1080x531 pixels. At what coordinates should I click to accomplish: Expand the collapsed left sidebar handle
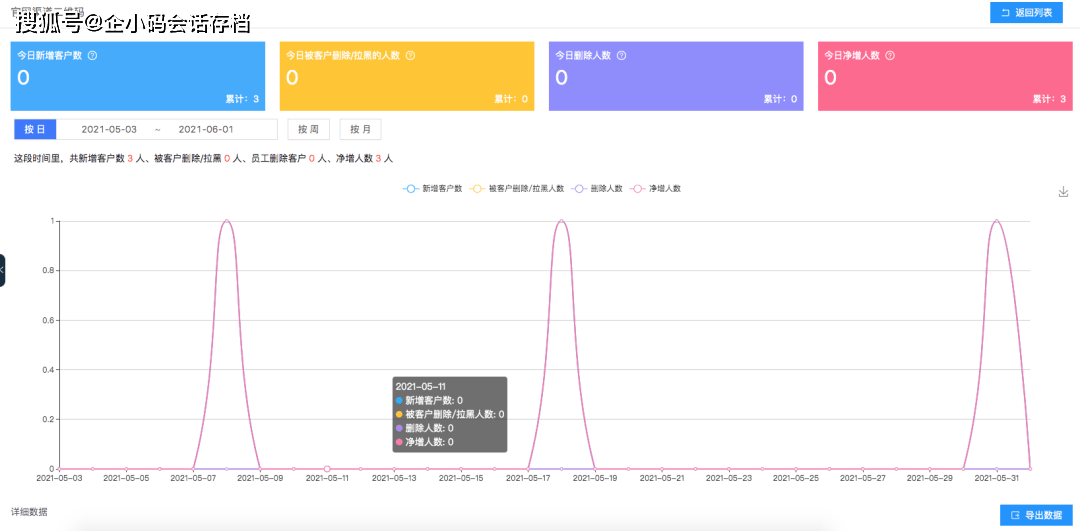2,270
